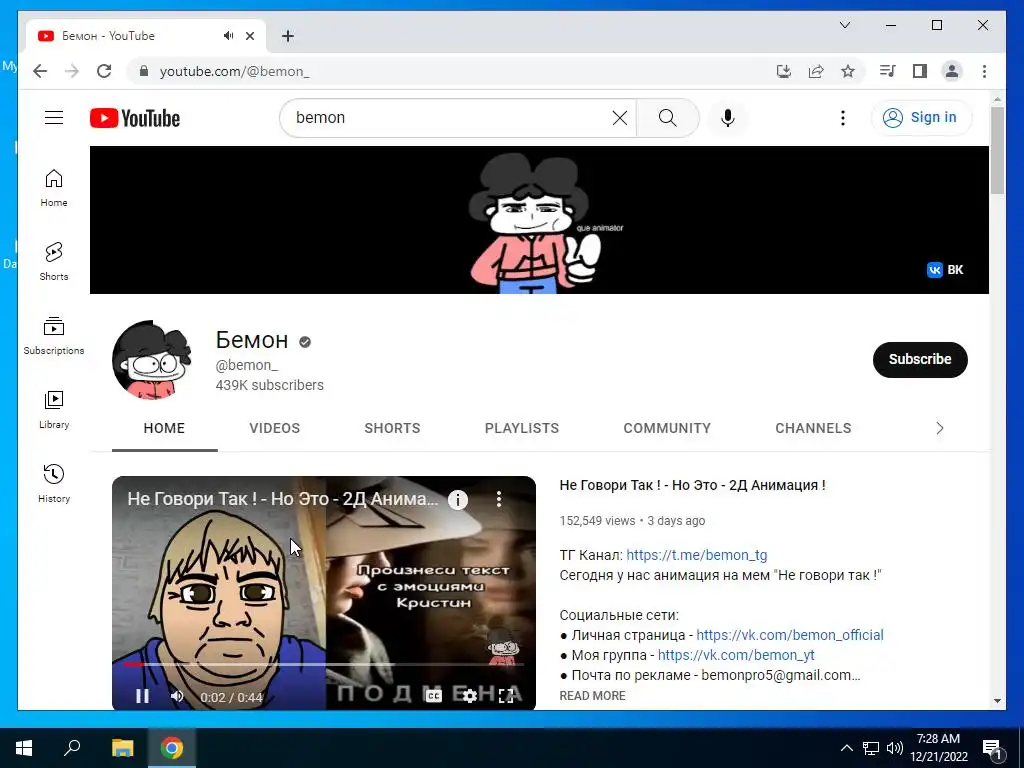Open the vk.com/bemon_yt link
1024x768 pixels.
click(x=736, y=655)
